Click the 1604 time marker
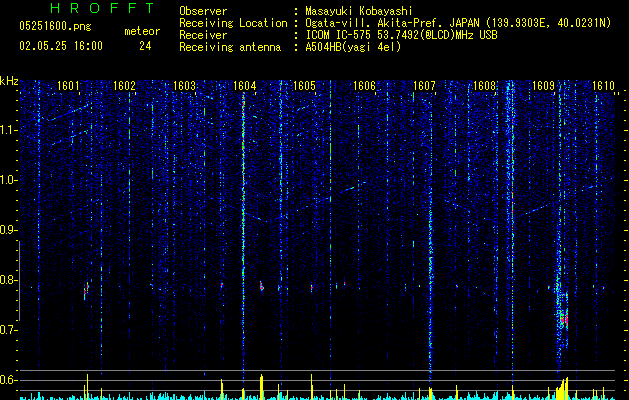The width and height of the screenshot is (629, 400). (245, 85)
